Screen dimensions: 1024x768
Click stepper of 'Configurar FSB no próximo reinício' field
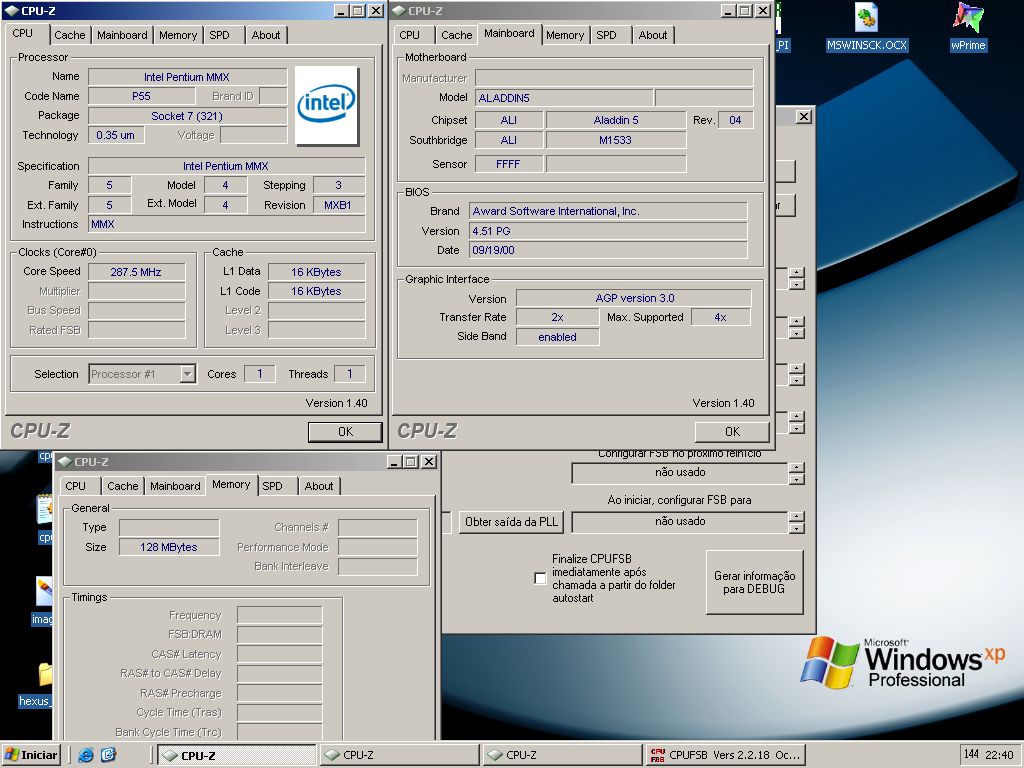tap(796, 473)
